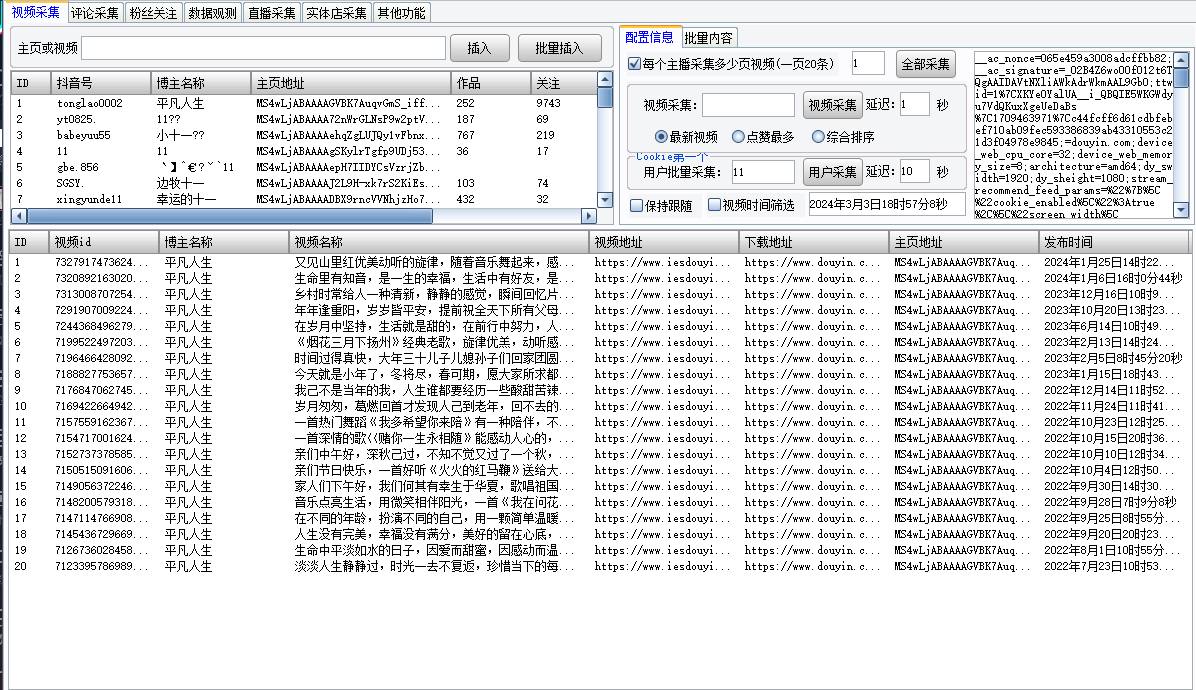Check the 视频时间筛选 option
Viewport: 1196px width, 690px height.
(714, 205)
